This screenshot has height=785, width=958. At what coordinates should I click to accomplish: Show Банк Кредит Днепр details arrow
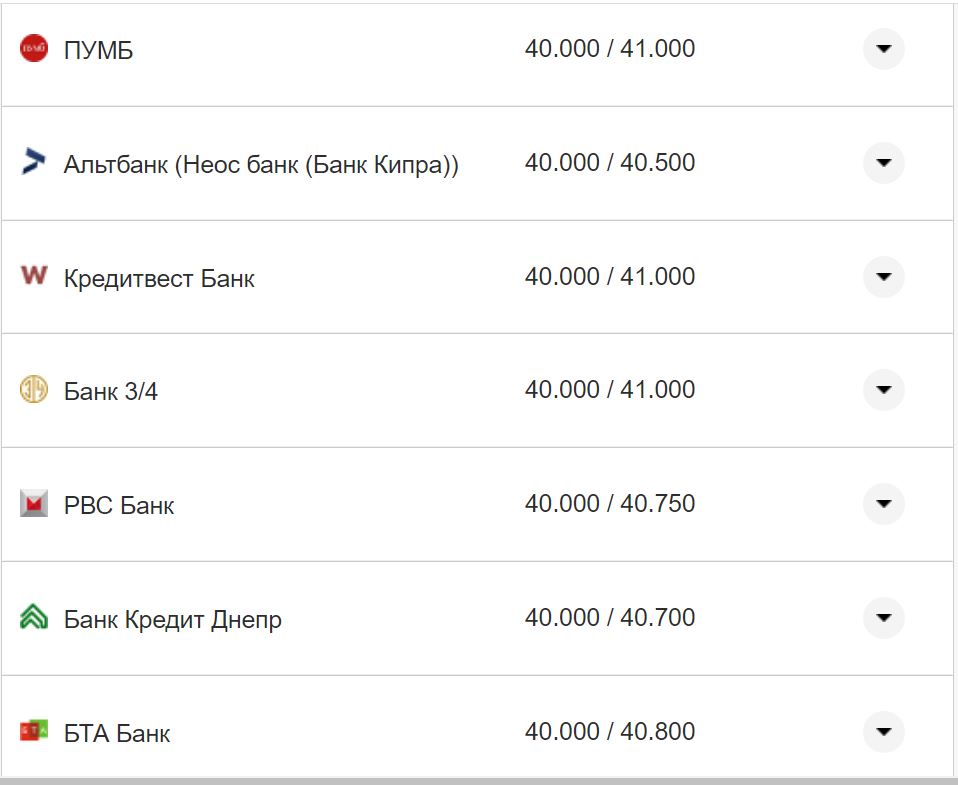point(883,618)
